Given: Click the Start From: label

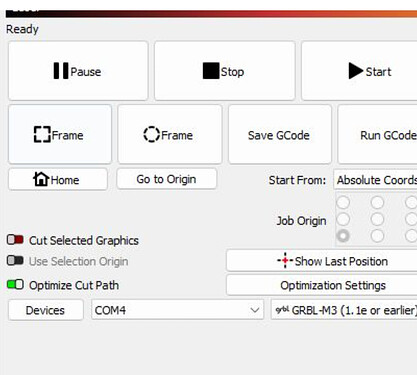Looking at the screenshot, I should [x=297, y=180].
